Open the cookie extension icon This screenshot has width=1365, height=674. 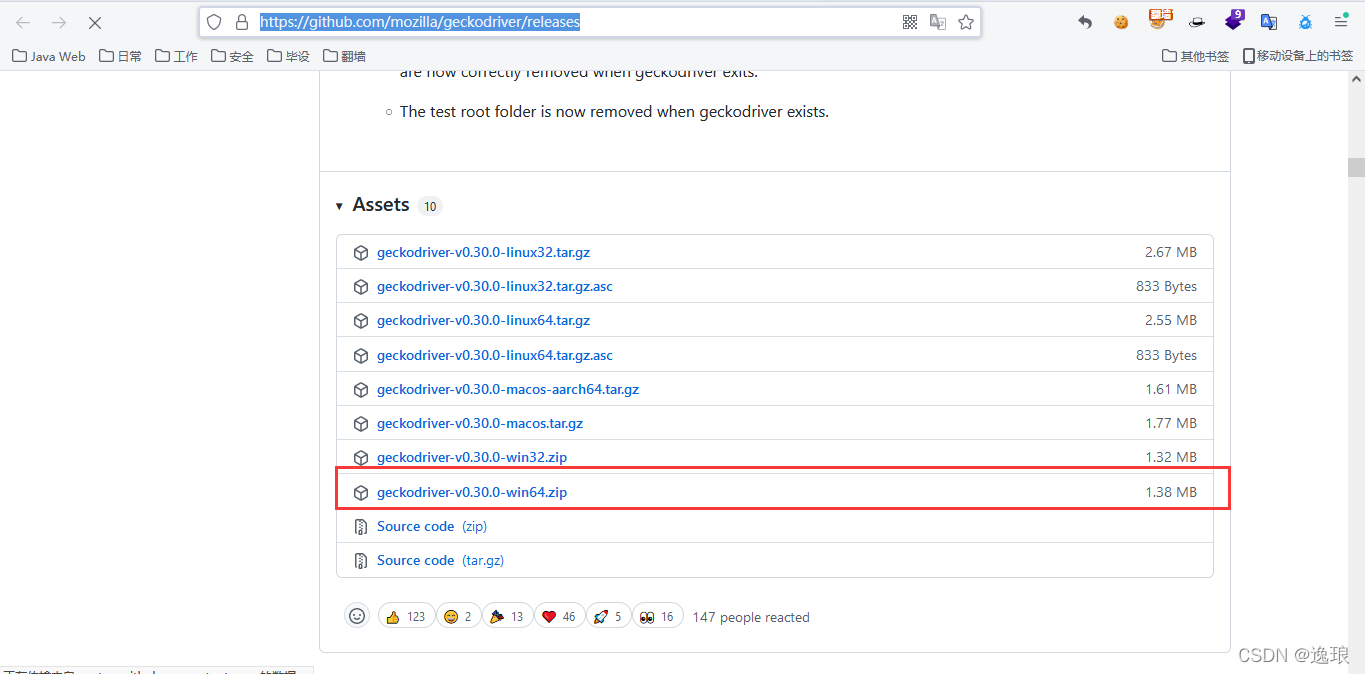1121,22
